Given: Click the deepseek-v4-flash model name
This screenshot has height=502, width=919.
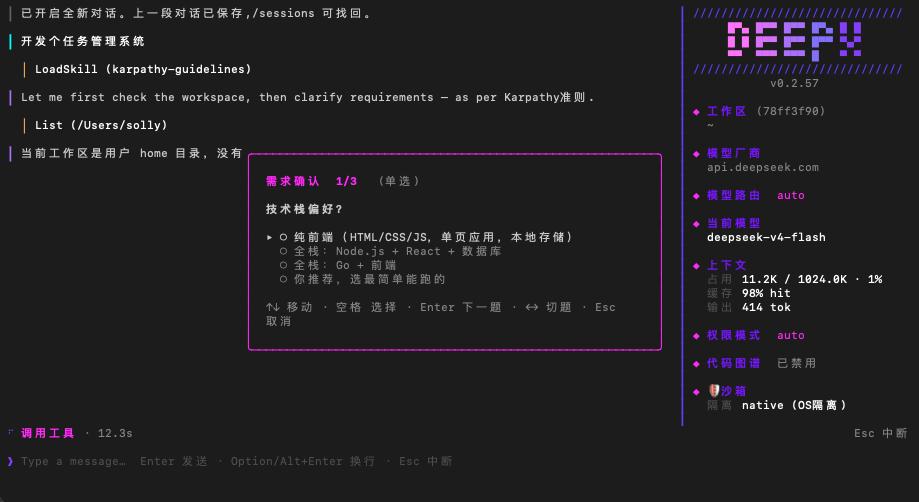Looking at the screenshot, I should (766, 237).
